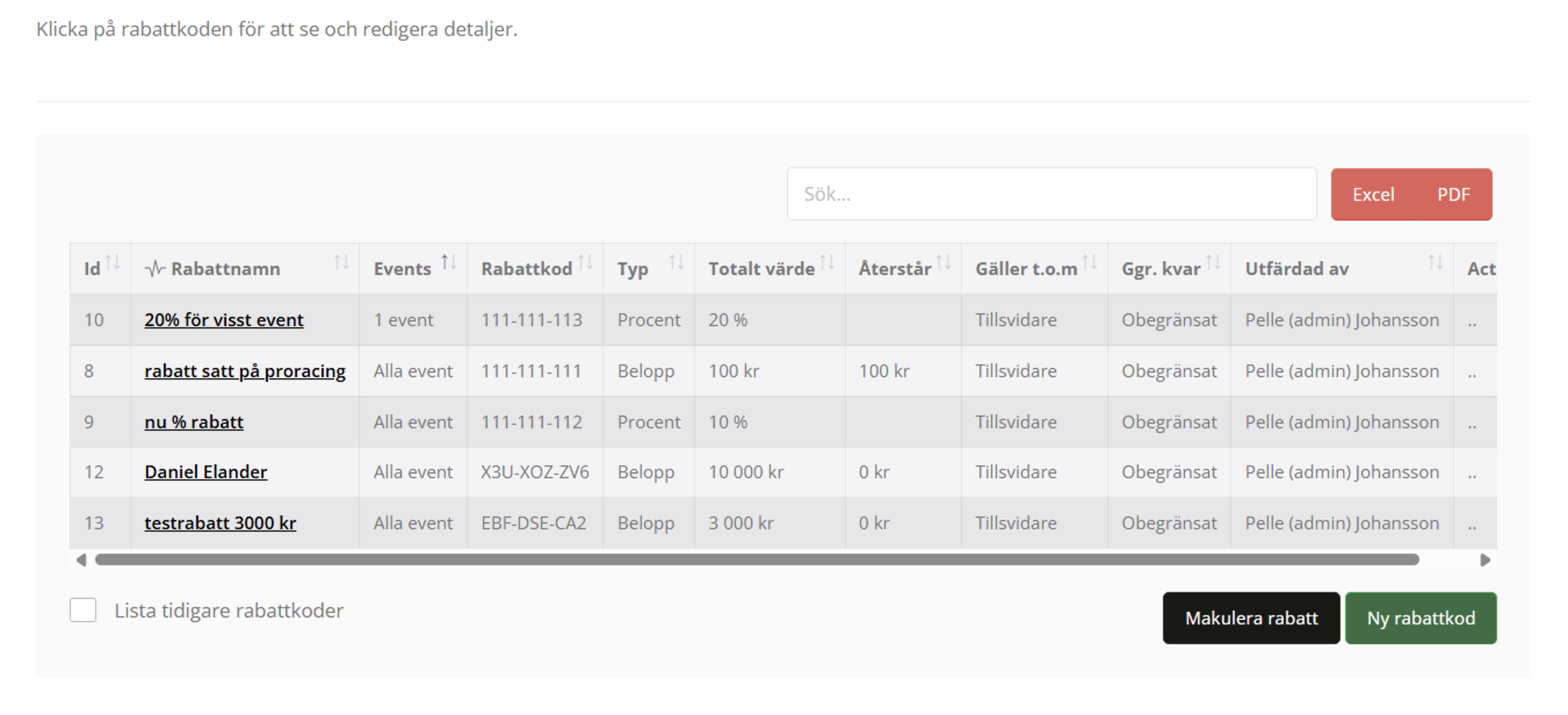This screenshot has height=715, width=1568.
Task: Sort by Återstår column arrows
Action: [x=943, y=263]
